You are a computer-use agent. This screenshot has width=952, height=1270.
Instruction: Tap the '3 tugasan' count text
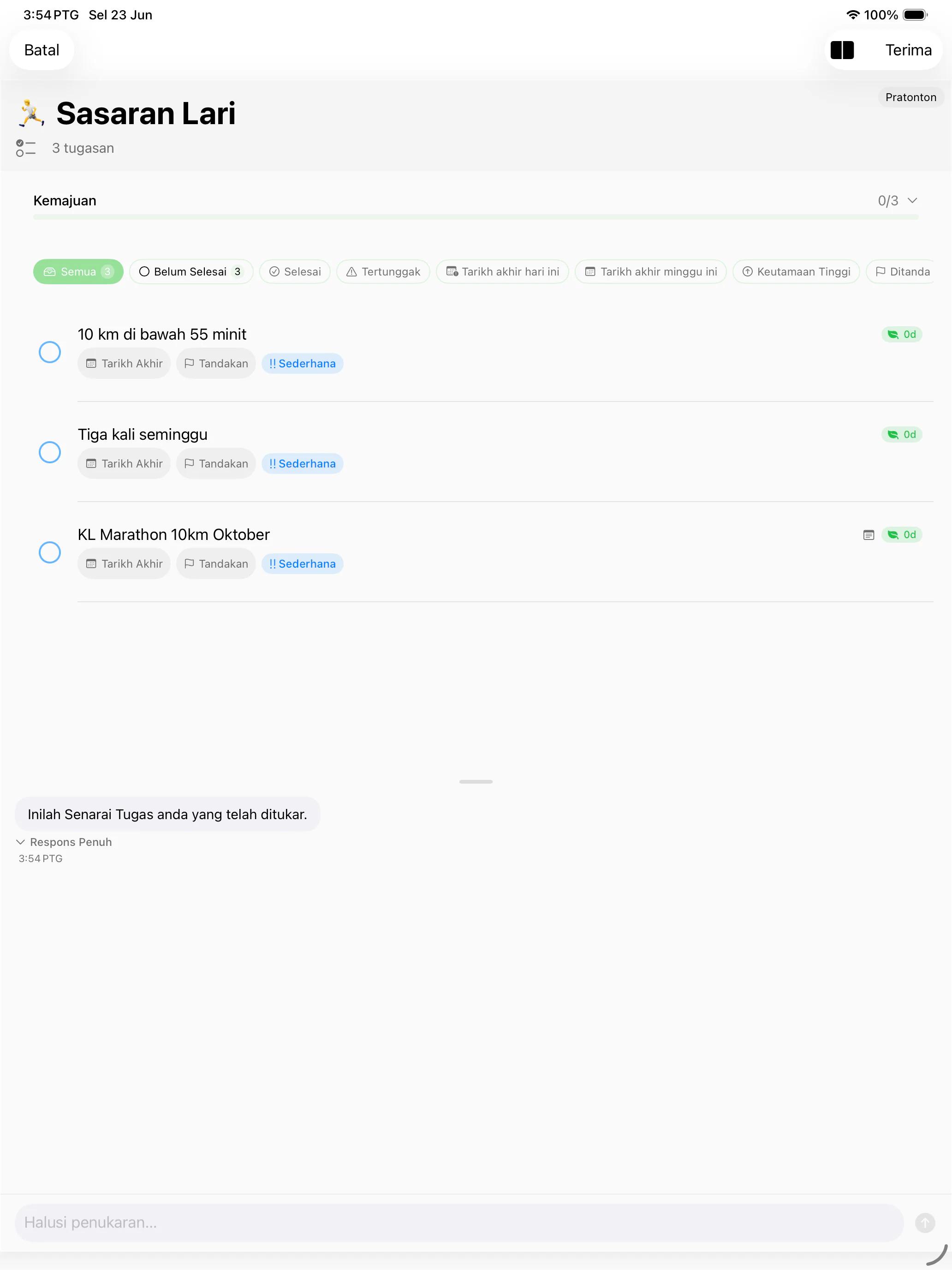point(83,148)
